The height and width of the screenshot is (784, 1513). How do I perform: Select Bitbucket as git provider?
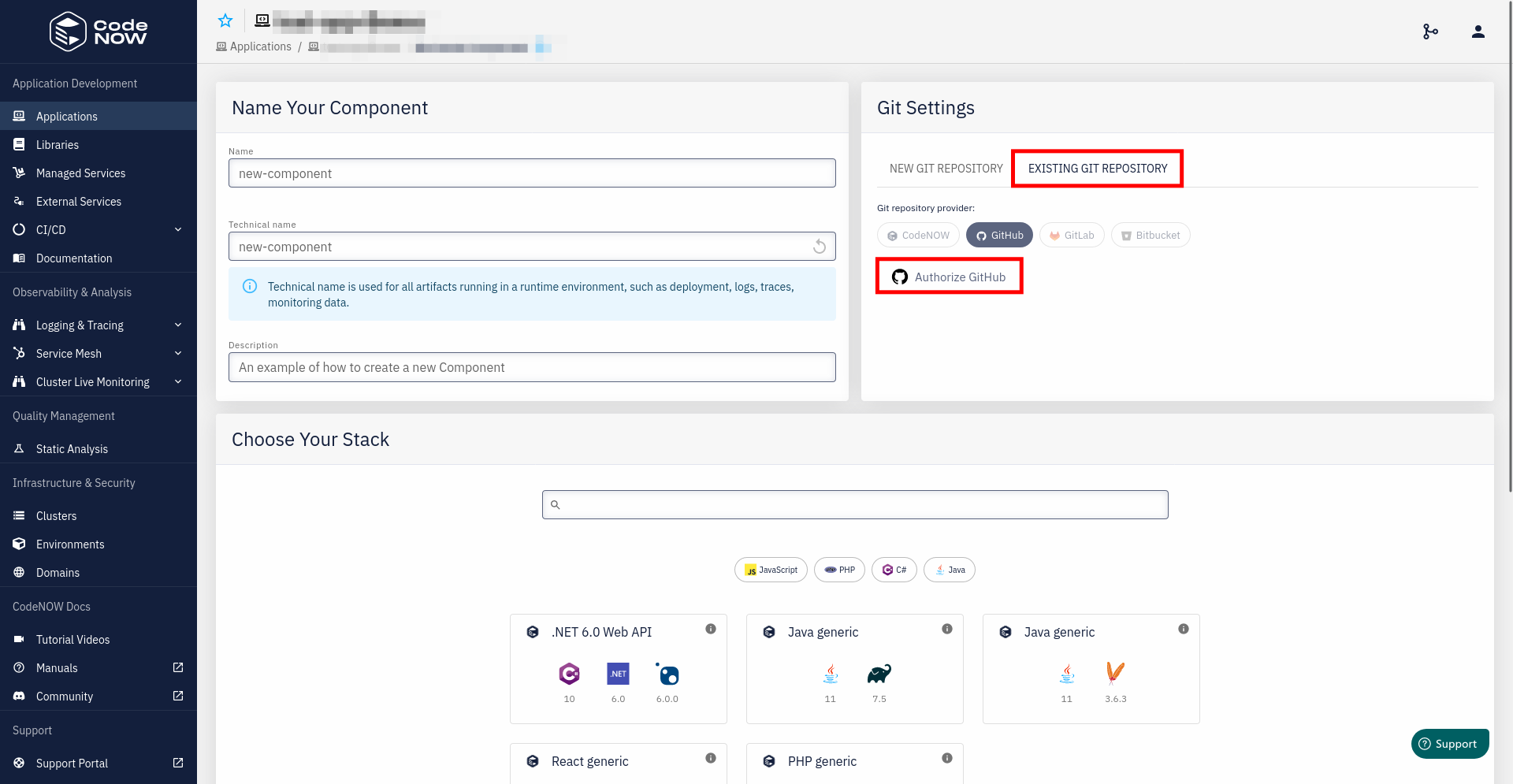[x=1151, y=235]
